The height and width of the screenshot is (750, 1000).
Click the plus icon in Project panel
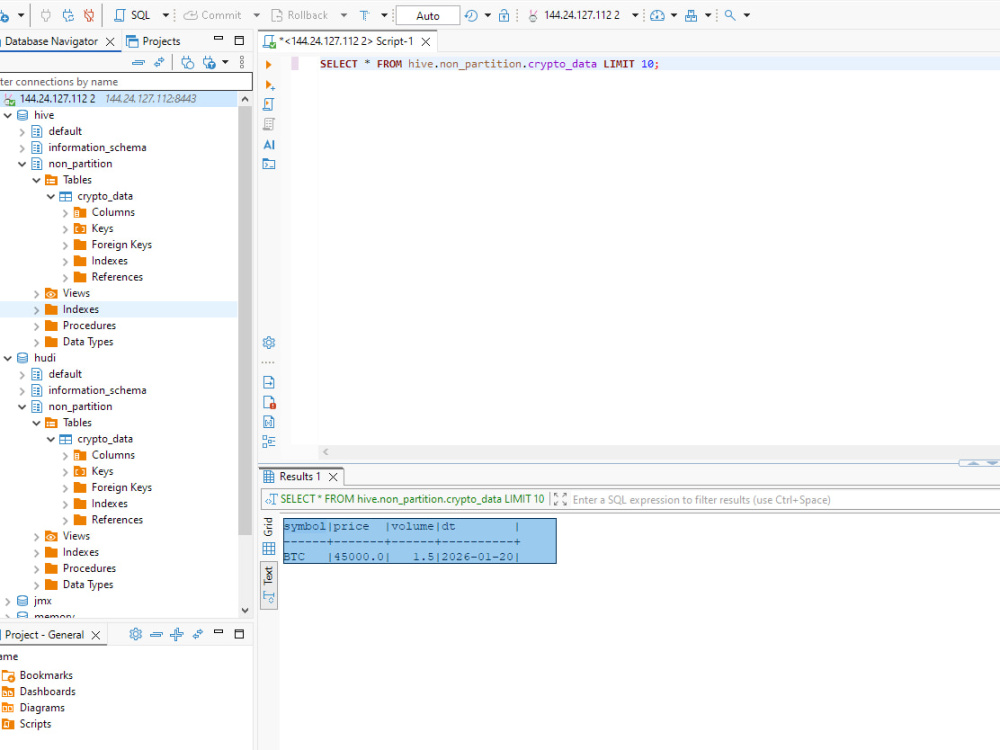point(177,634)
